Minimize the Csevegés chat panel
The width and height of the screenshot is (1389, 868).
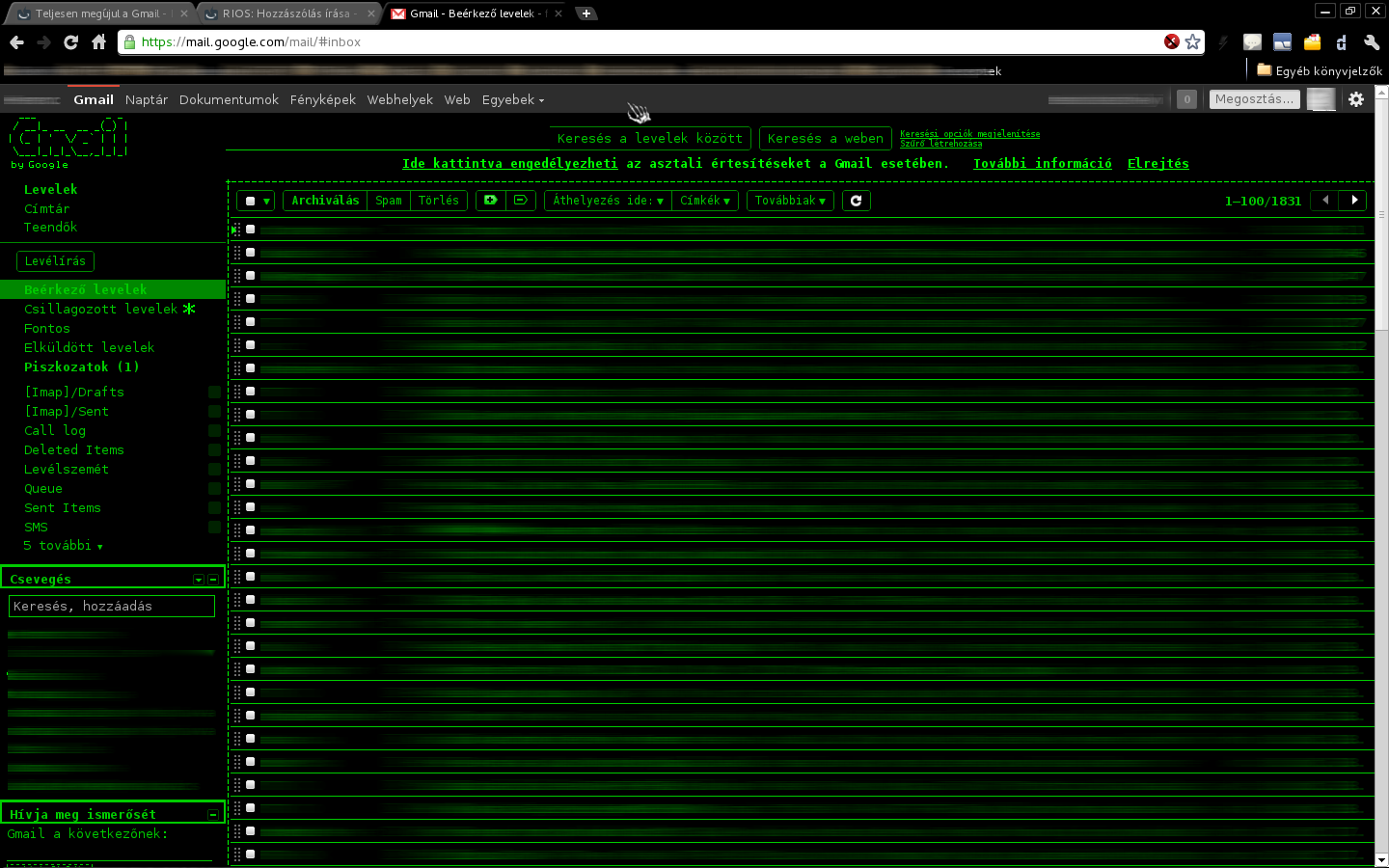click(213, 580)
